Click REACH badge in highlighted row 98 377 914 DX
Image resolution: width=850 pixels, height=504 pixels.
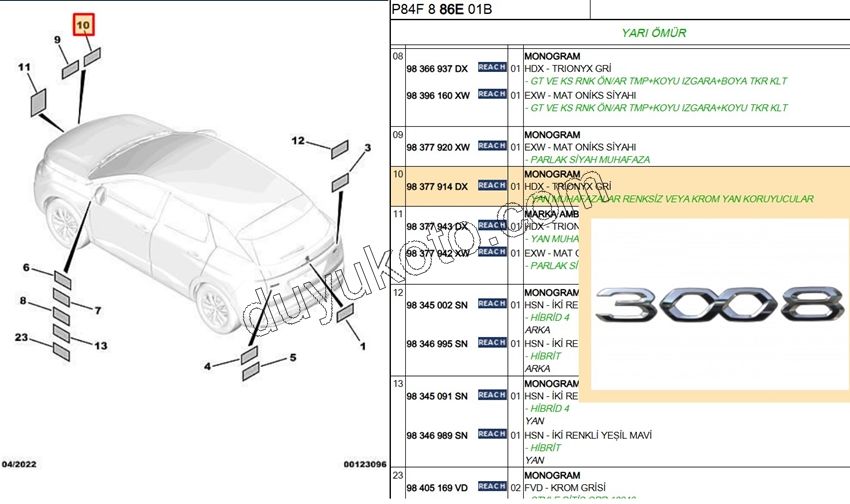tap(491, 185)
